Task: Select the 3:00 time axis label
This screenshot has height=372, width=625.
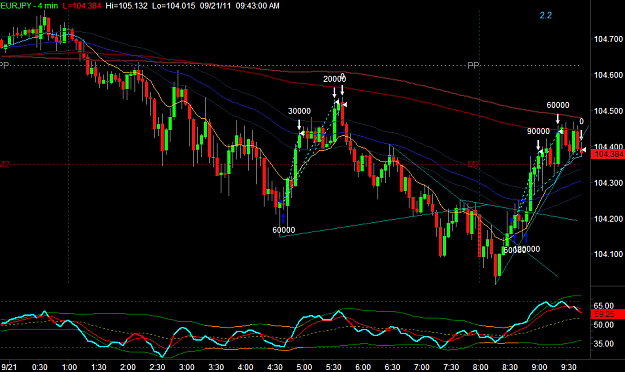Action: 187,367
